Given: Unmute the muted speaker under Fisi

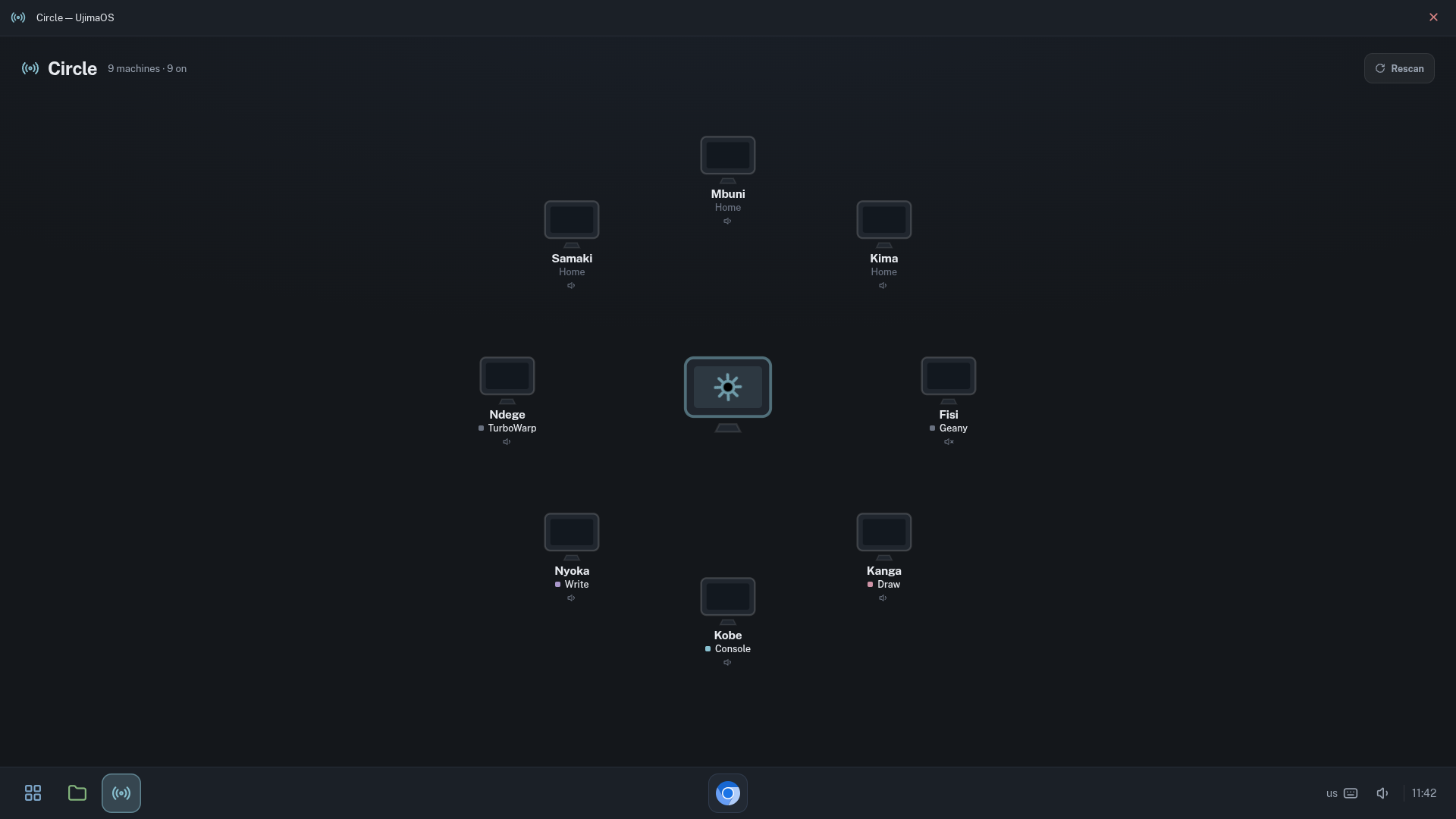Looking at the screenshot, I should click(949, 442).
